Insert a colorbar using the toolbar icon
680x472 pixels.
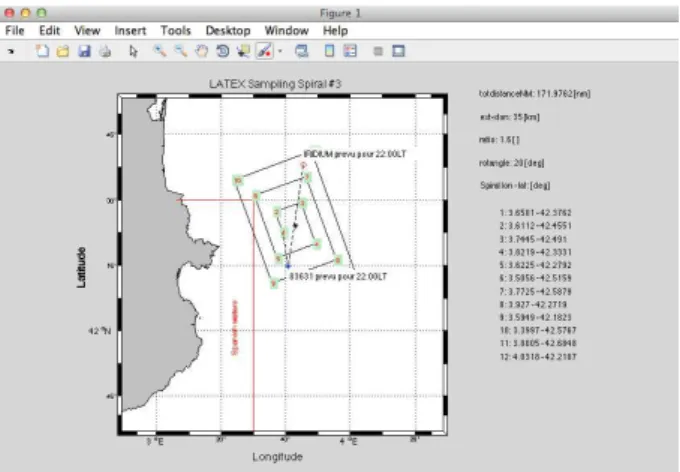(329, 51)
